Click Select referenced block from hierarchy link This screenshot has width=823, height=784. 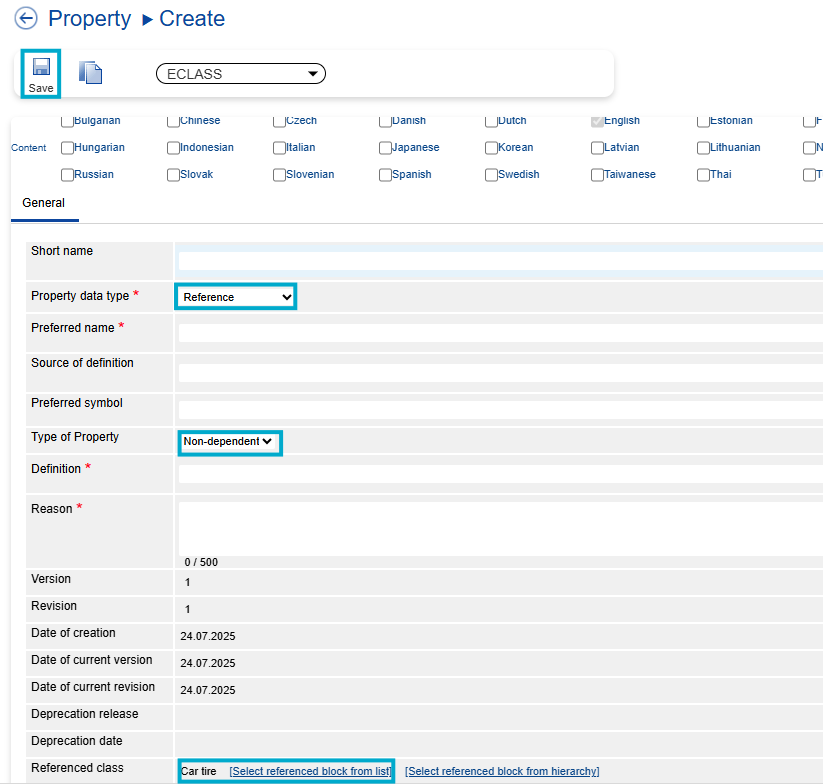click(x=502, y=772)
